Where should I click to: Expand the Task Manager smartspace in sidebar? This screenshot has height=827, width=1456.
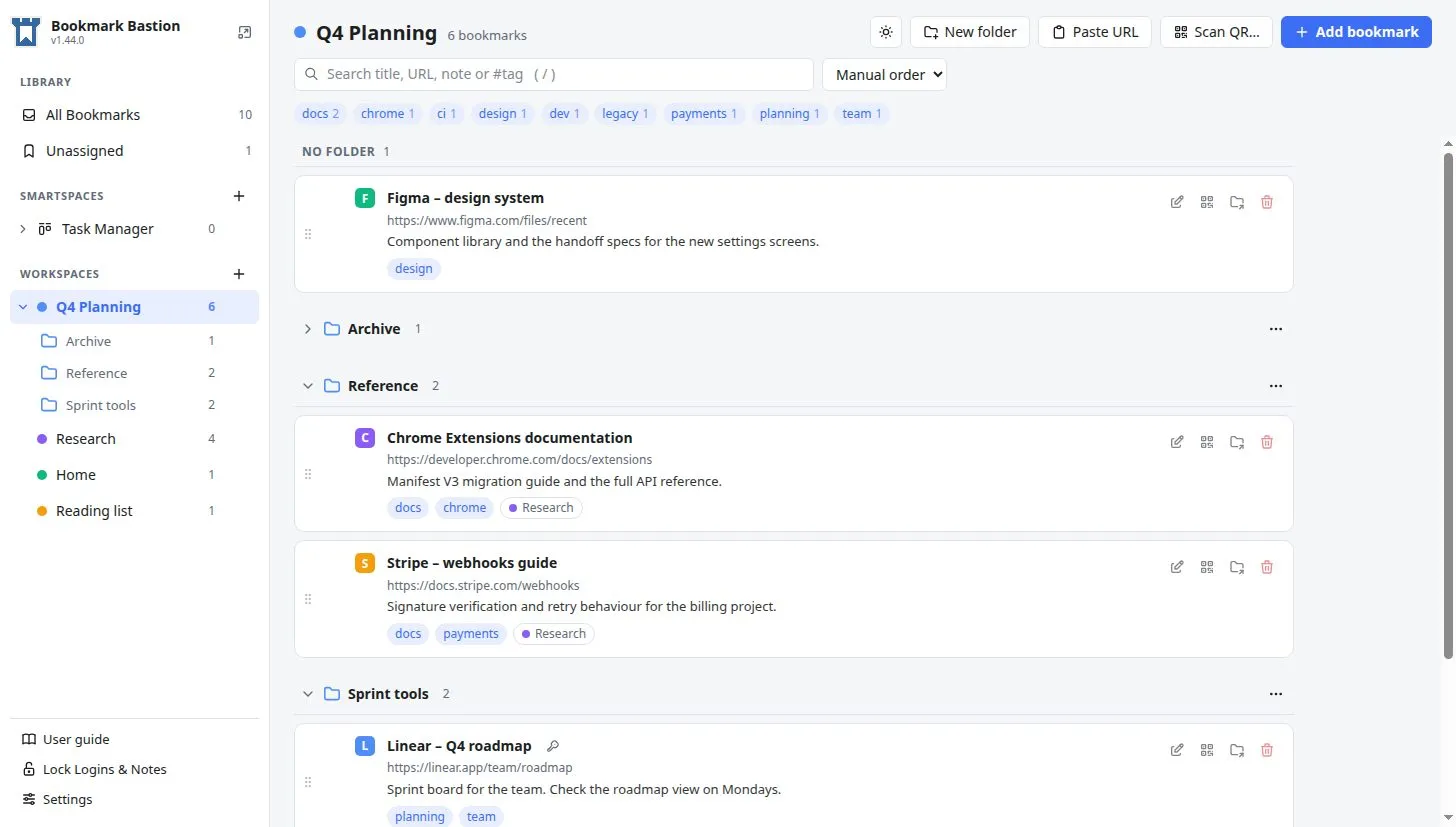click(23, 229)
